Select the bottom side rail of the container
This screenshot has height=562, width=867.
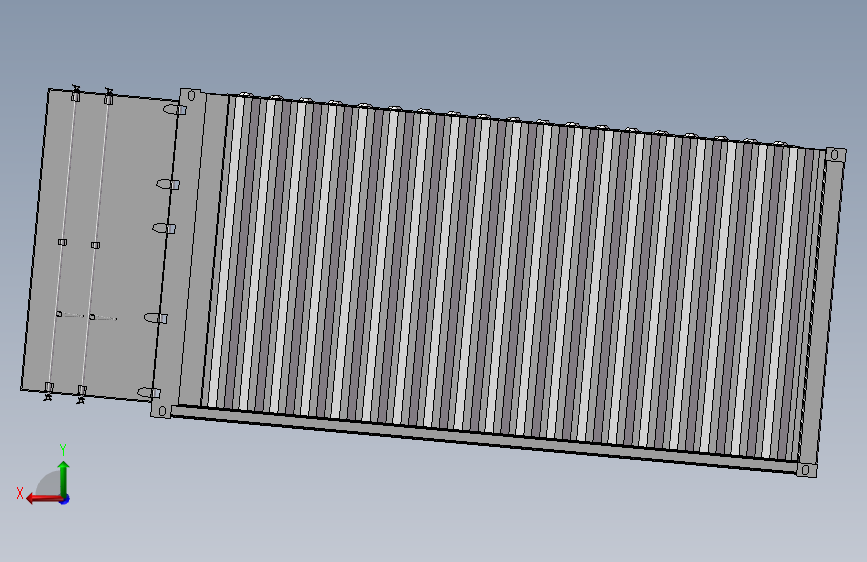484,440
